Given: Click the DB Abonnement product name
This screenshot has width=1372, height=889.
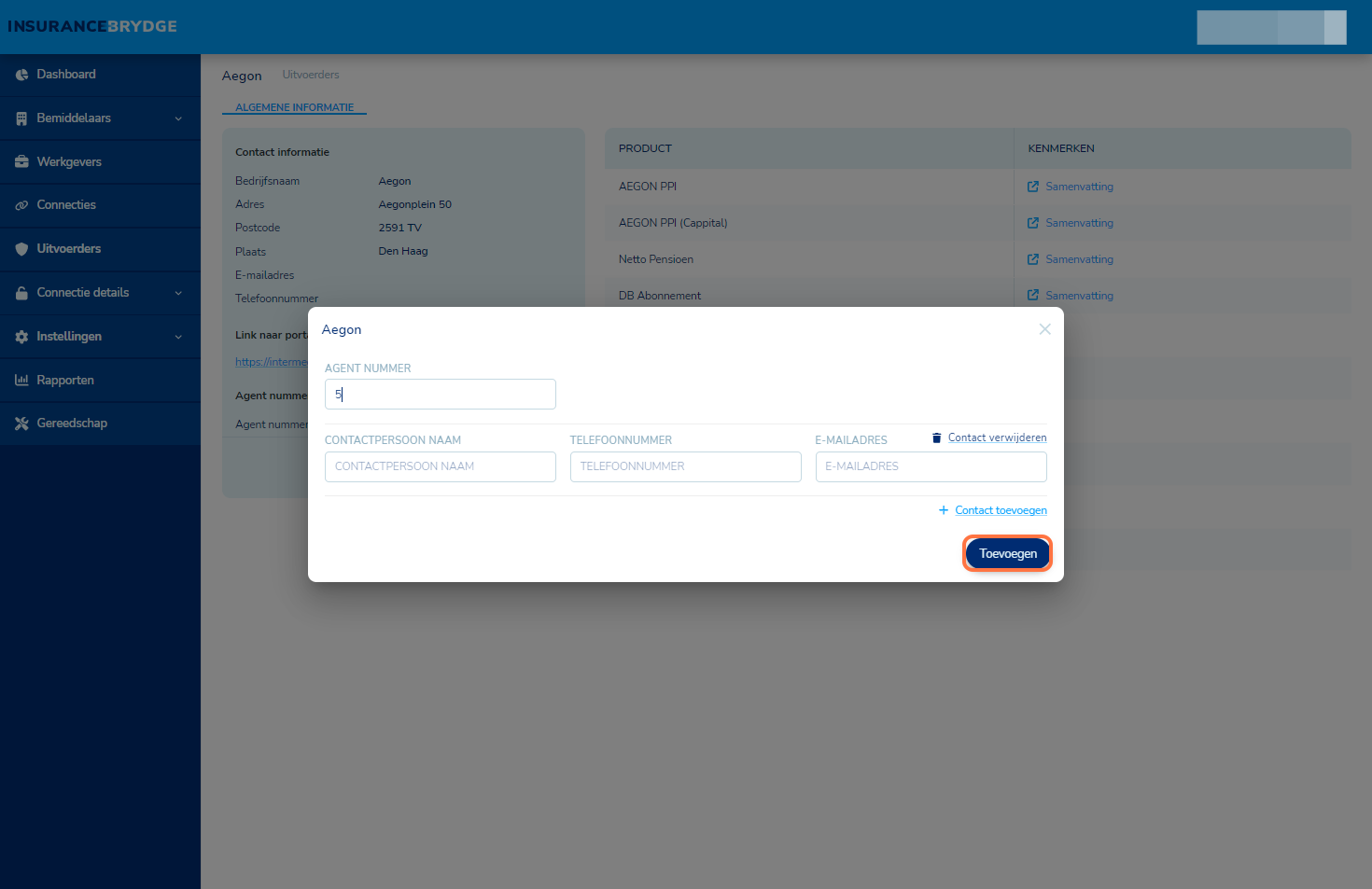Looking at the screenshot, I should point(660,296).
